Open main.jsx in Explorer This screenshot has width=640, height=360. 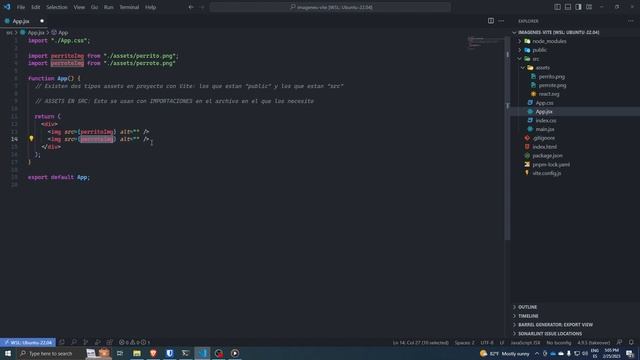point(545,129)
